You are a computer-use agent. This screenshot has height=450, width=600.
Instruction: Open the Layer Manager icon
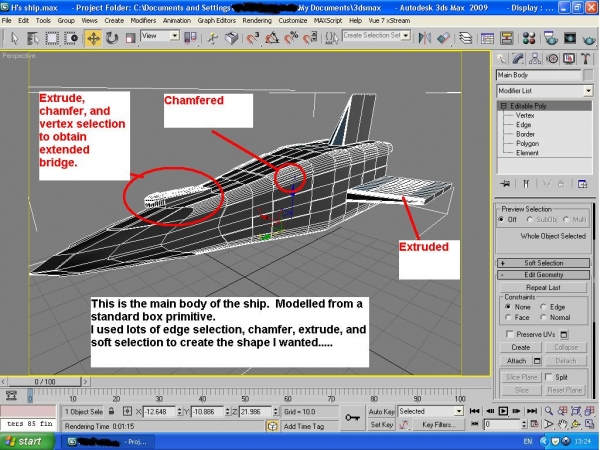(465, 38)
